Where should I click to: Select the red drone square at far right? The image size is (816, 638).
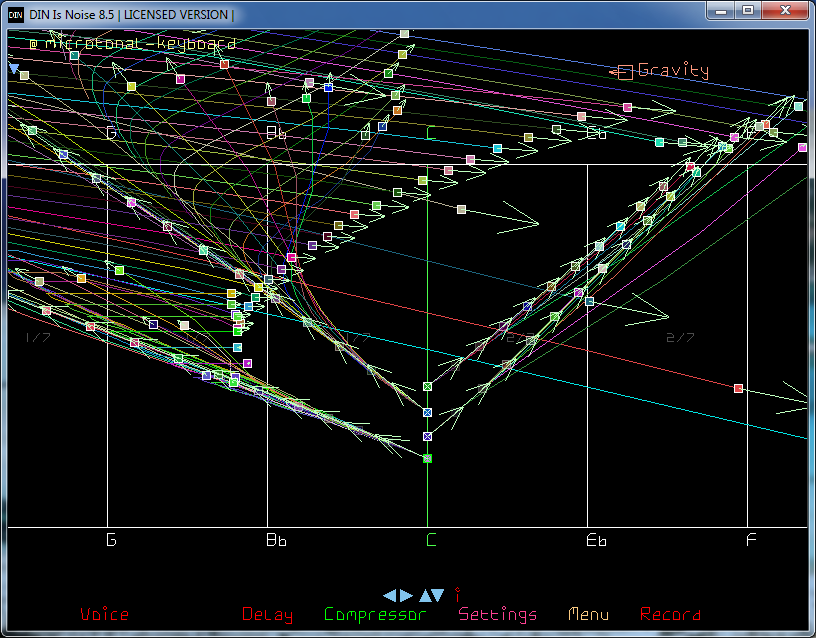pos(739,388)
